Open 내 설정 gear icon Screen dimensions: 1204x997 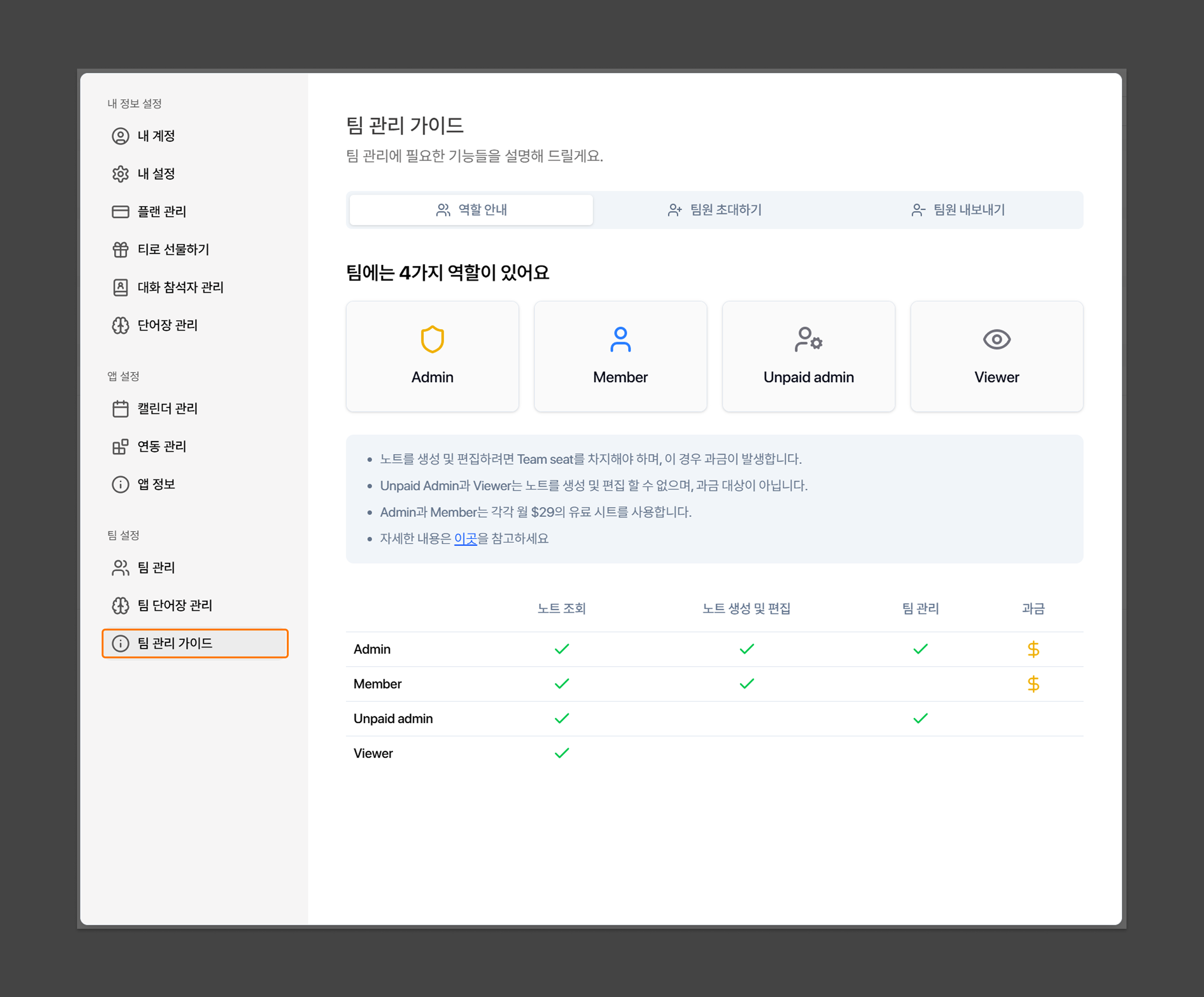pyautogui.click(x=120, y=174)
